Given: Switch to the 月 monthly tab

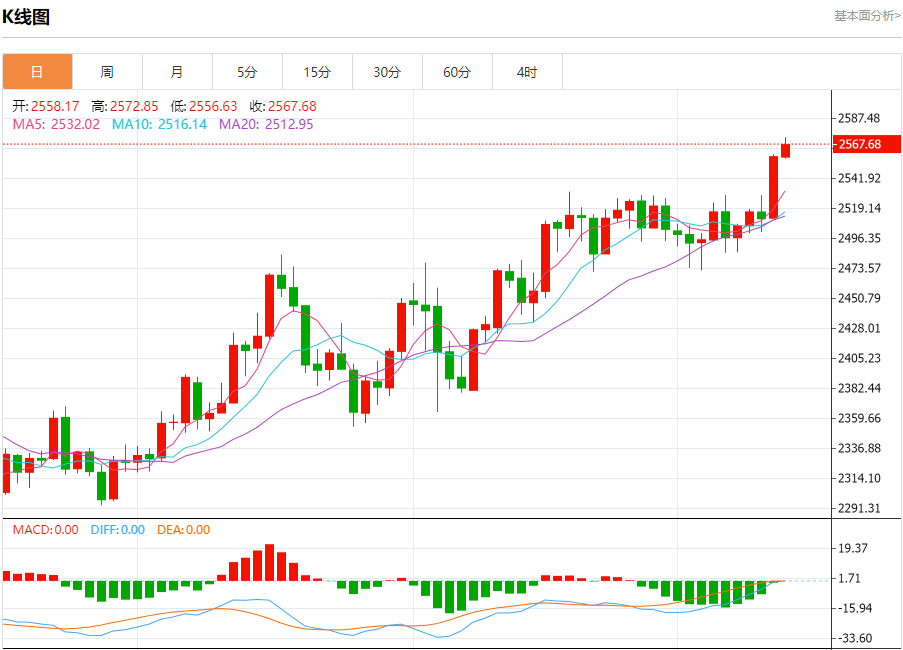Looking at the screenshot, I should tap(177, 72).
